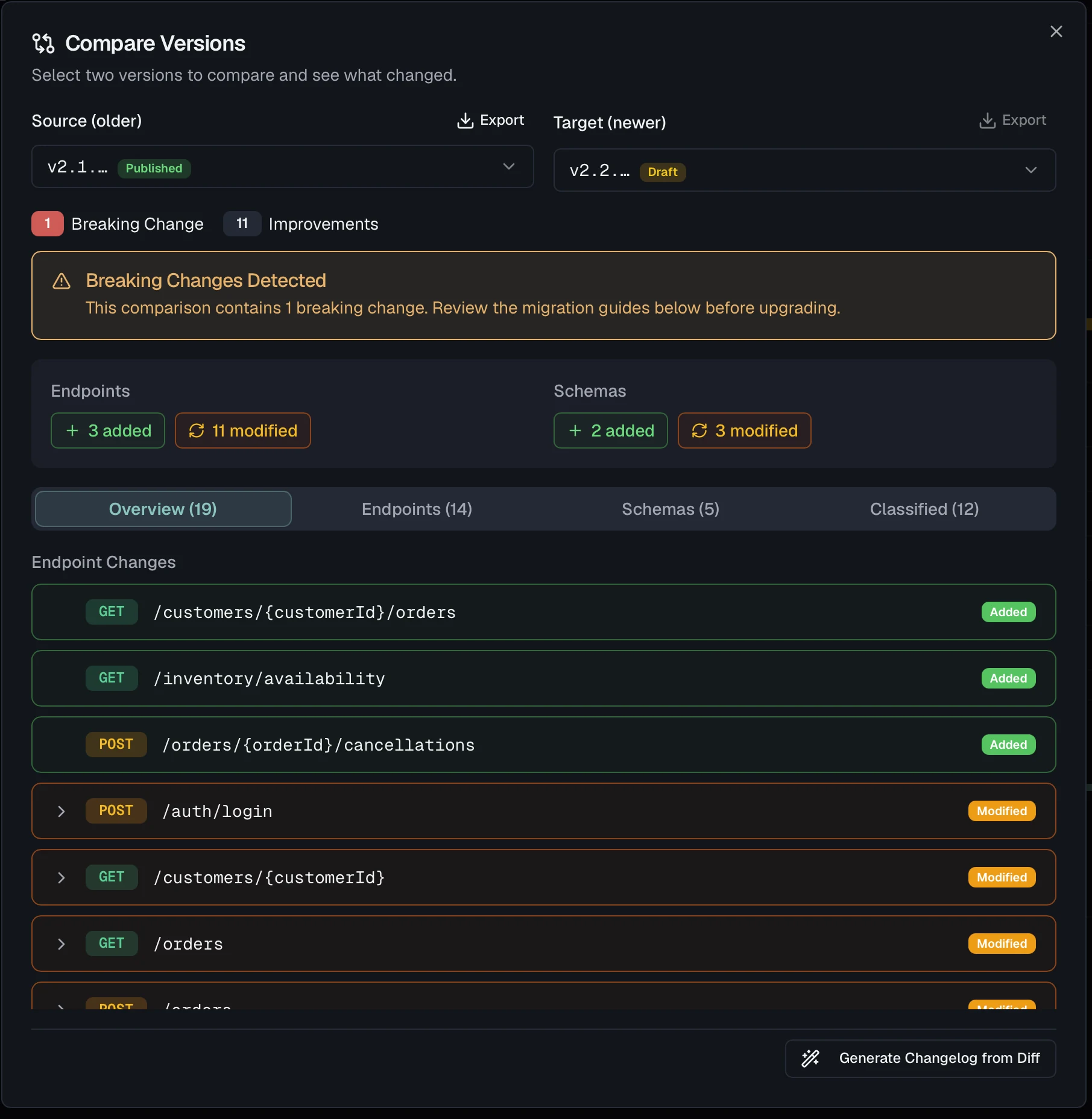Screen dimensions: 1092x1119
Task: Click the Breaking Changes Detected heading
Action: (206, 280)
